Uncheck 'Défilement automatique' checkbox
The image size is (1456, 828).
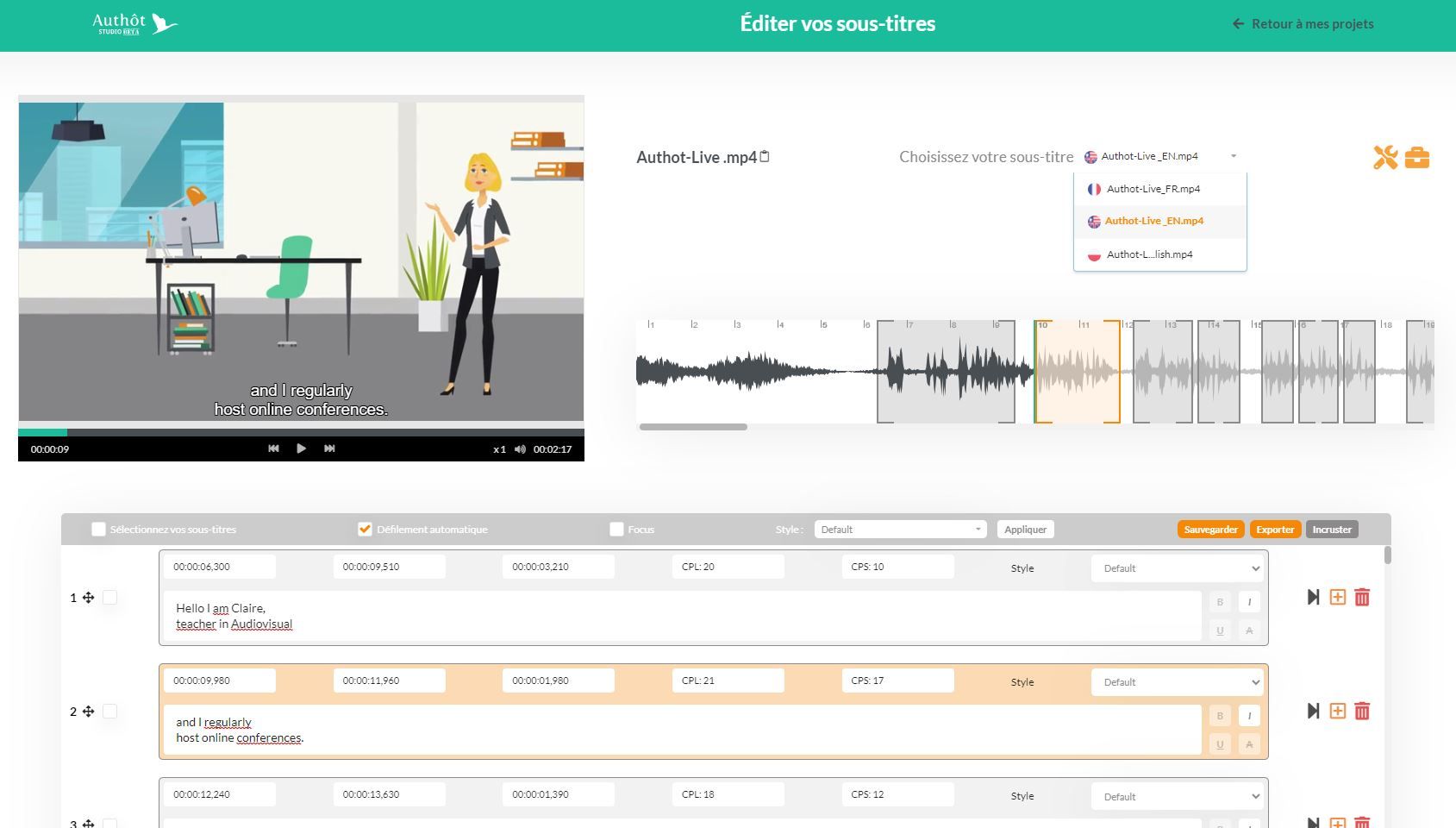click(x=365, y=530)
